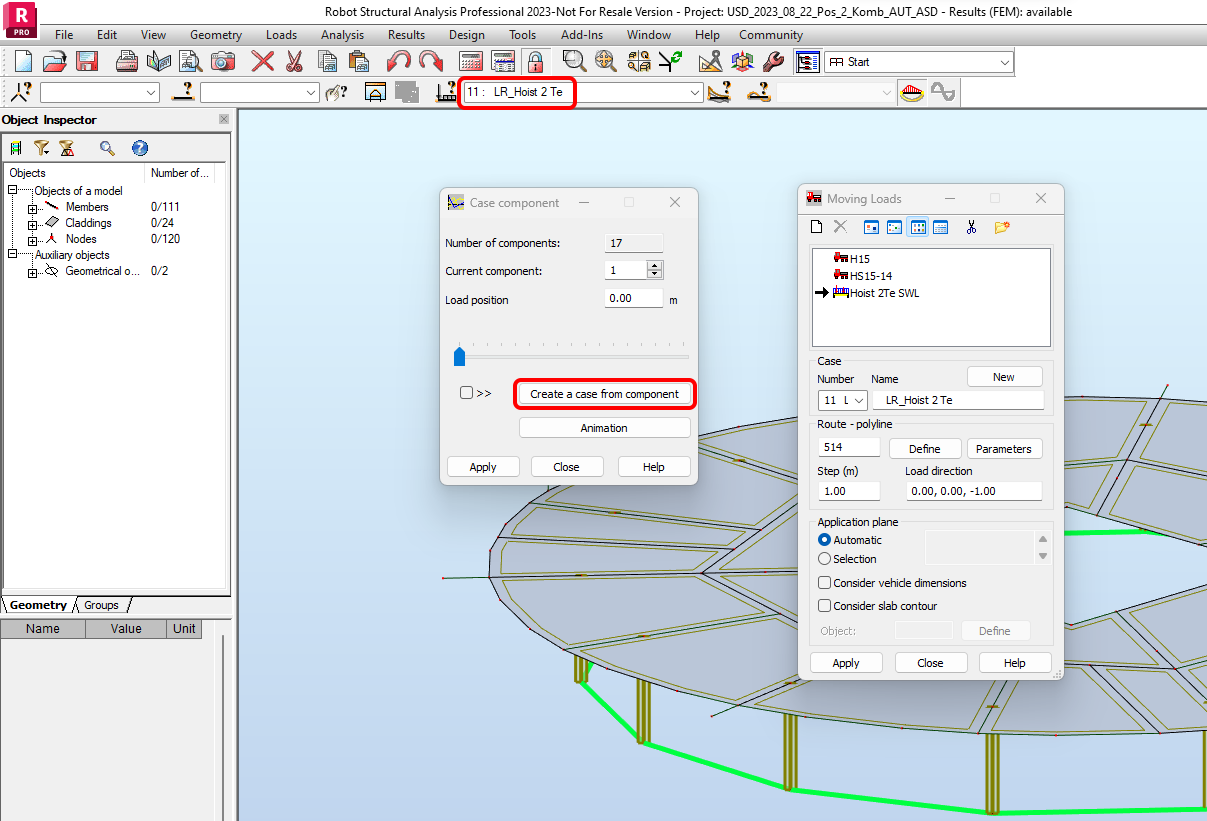The width and height of the screenshot is (1207, 821).
Task: Tick the Consider slab contour checkbox
Action: tap(825, 606)
